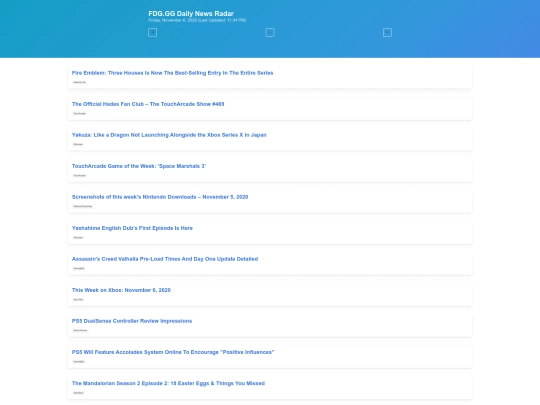Open the Fire Emblem: Three Houses best-selling article
Screen dimensions: 540x405
point(172,73)
